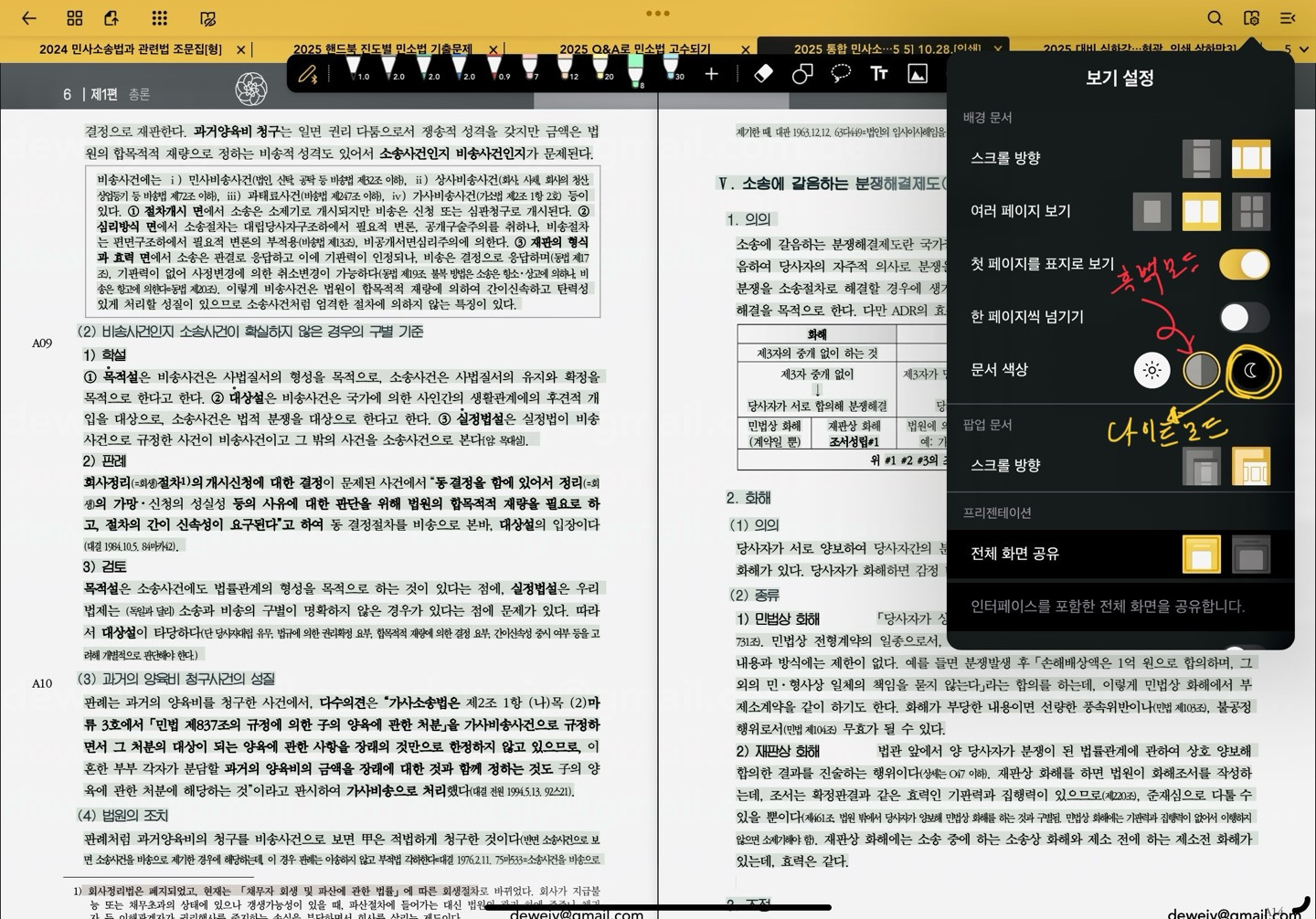The width and height of the screenshot is (1316, 919).
Task: Tap the search magnifier icon
Action: [x=1215, y=18]
